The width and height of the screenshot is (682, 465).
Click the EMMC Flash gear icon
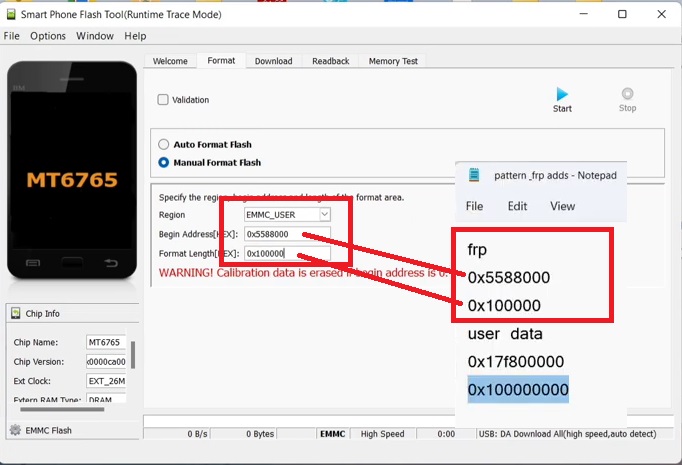tap(15, 430)
